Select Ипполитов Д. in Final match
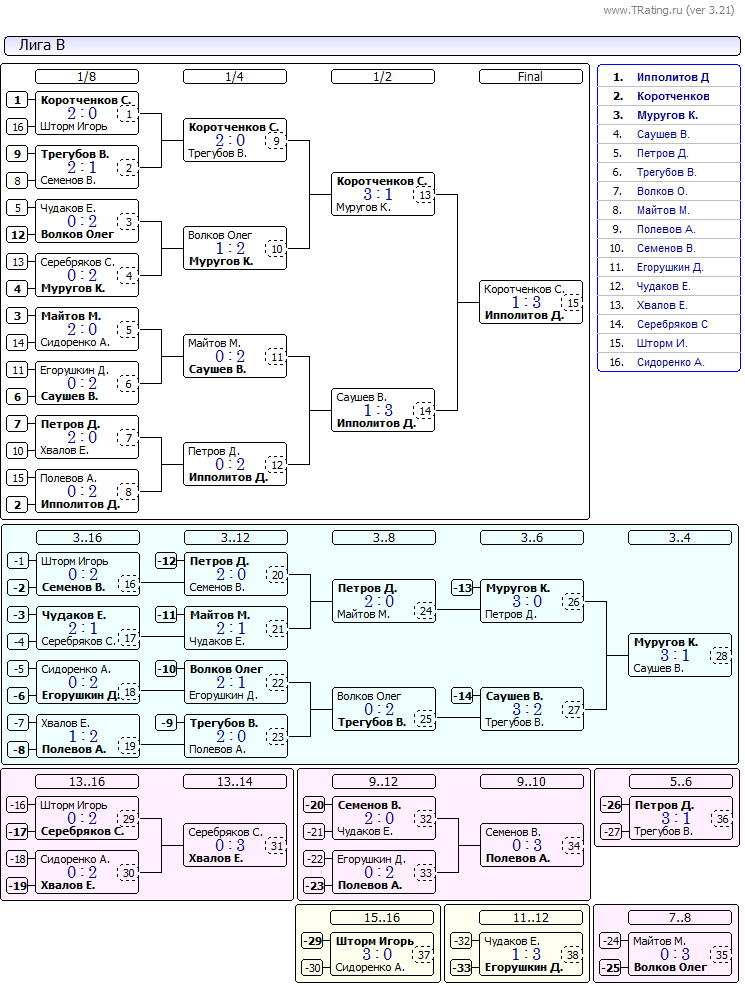The height and width of the screenshot is (986, 745). pos(524,316)
